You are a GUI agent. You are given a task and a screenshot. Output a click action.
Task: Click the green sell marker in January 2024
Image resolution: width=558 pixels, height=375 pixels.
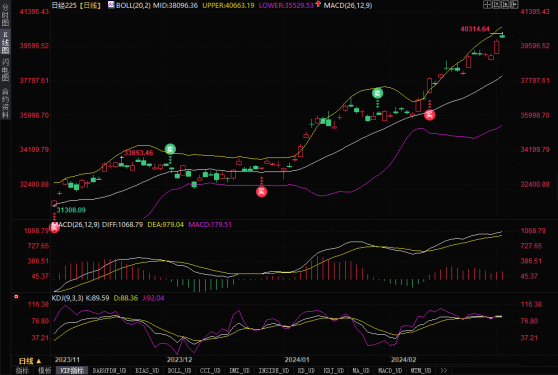click(377, 93)
